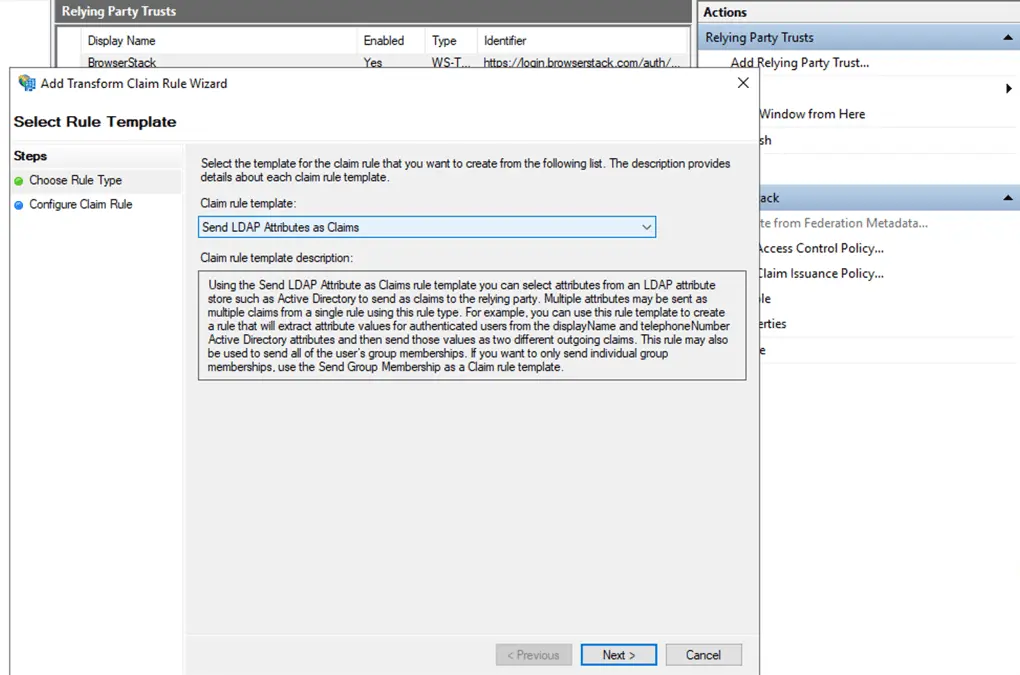Close the Add Transform Claim Rule Wizard
Viewport: 1020px width, 675px height.
pos(743,83)
